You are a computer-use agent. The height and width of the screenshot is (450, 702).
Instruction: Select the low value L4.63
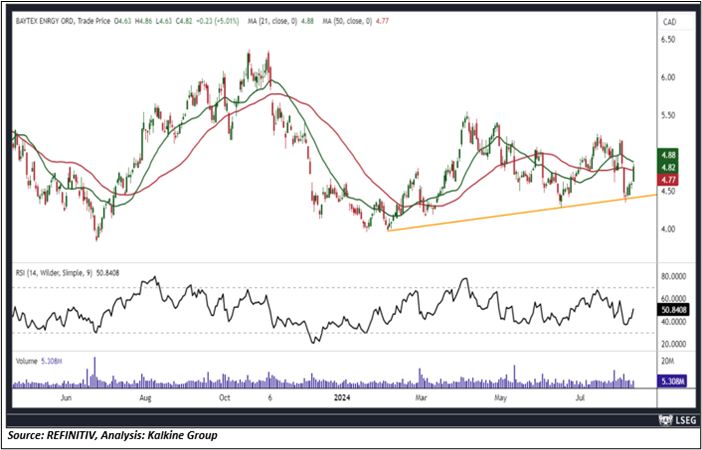pos(164,21)
